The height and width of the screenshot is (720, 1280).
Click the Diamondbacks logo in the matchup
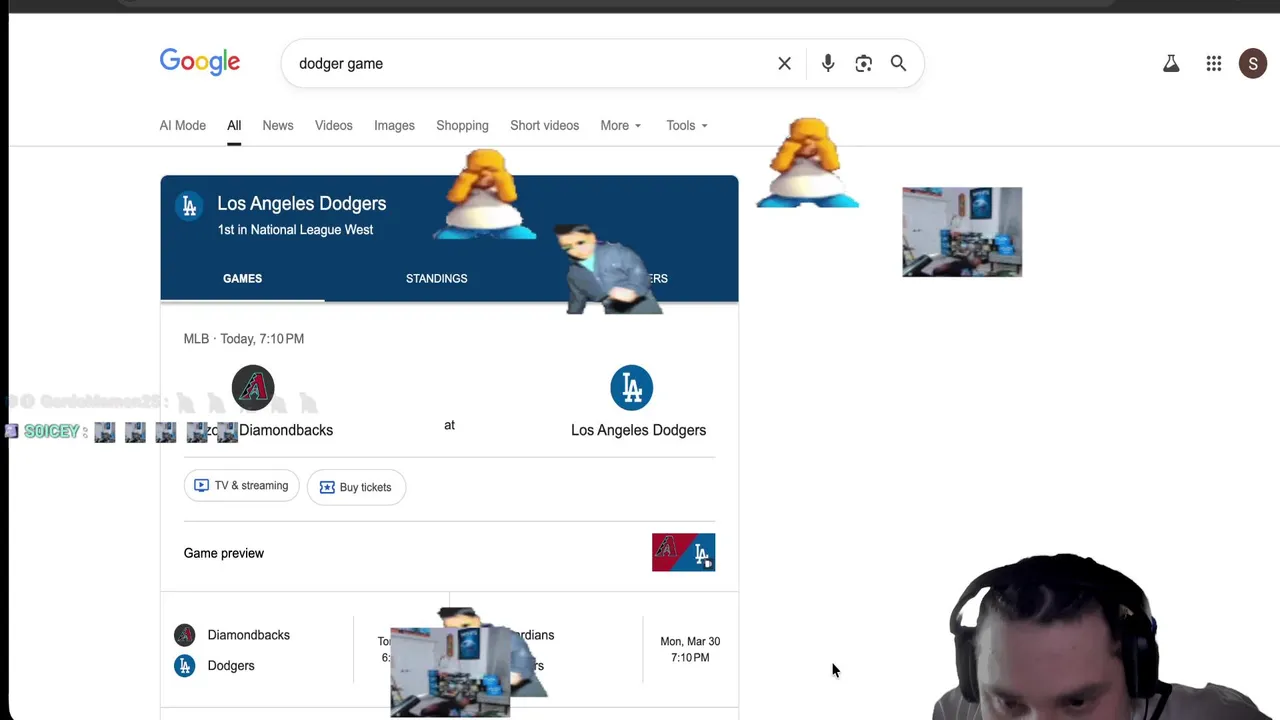[x=253, y=388]
